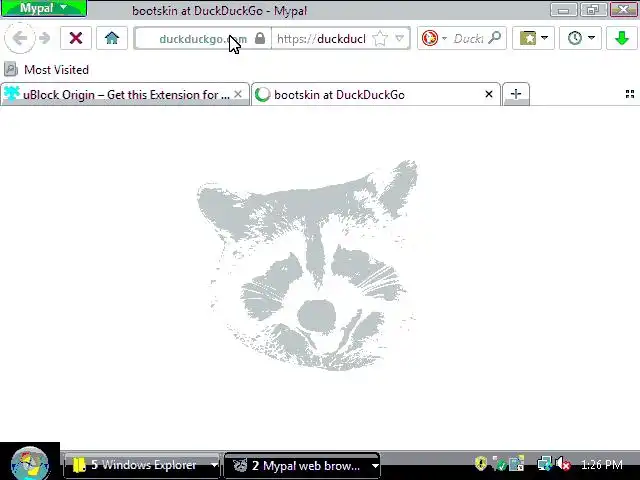
Task: Open the Windows Start orb
Action: [30, 463]
